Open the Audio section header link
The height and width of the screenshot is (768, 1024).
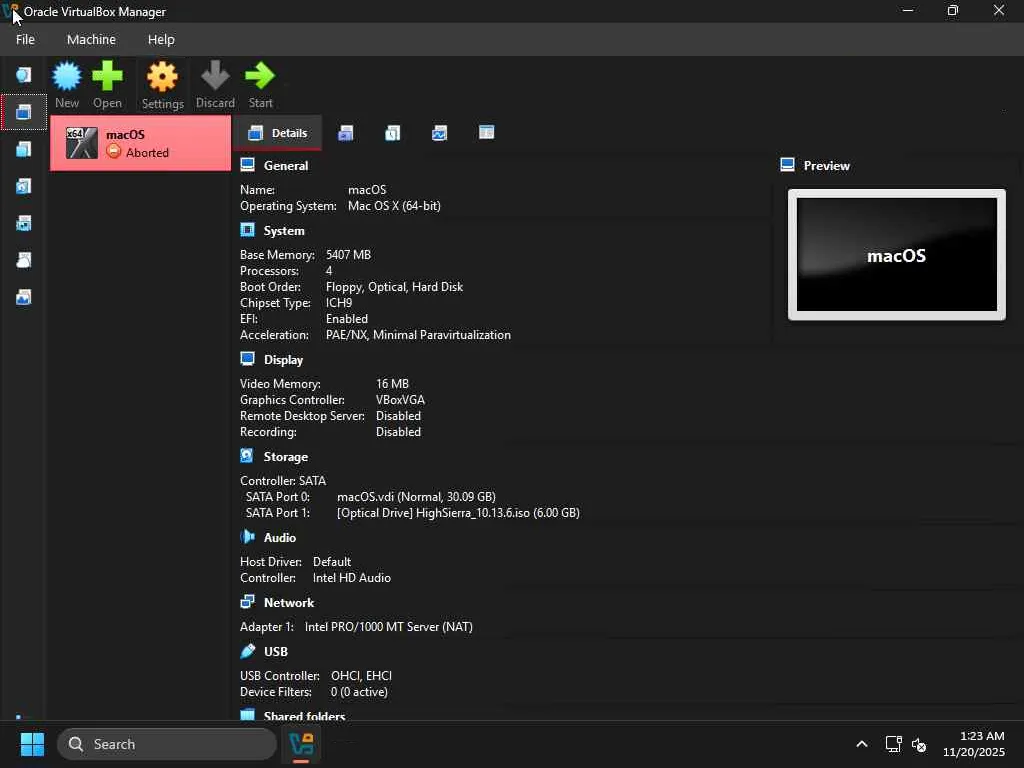click(x=280, y=538)
